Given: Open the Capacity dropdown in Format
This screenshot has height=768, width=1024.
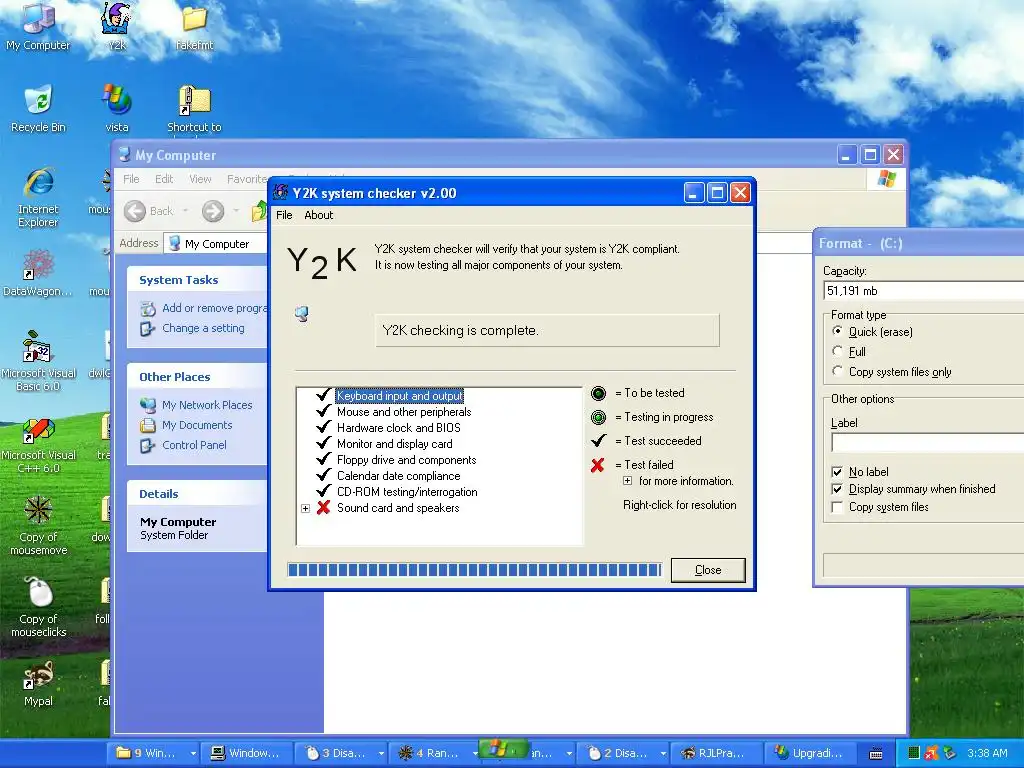Looking at the screenshot, I should click(x=924, y=291).
